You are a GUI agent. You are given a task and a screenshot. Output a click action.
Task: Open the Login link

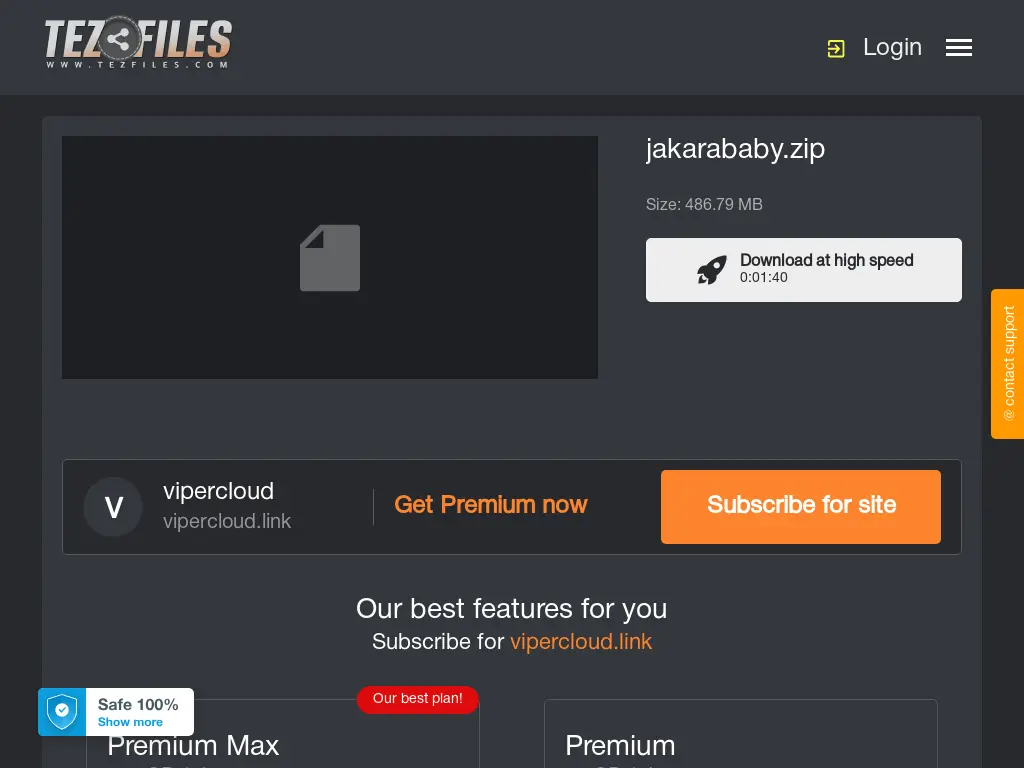coord(892,47)
